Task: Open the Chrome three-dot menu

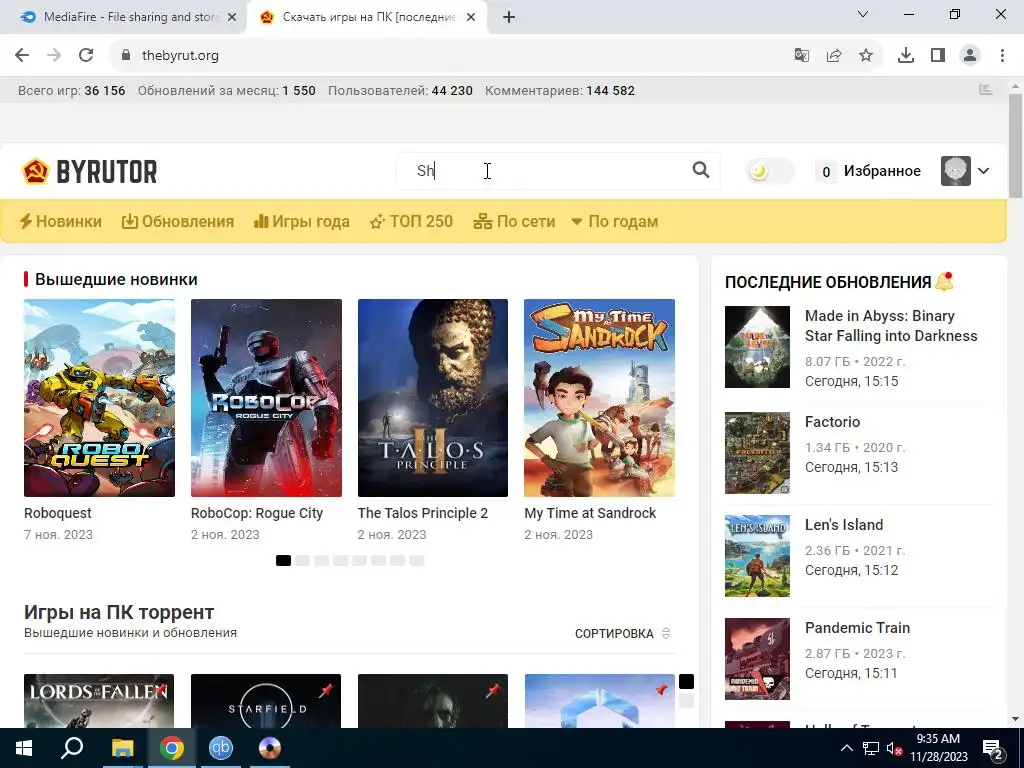Action: pyautogui.click(x=1002, y=56)
